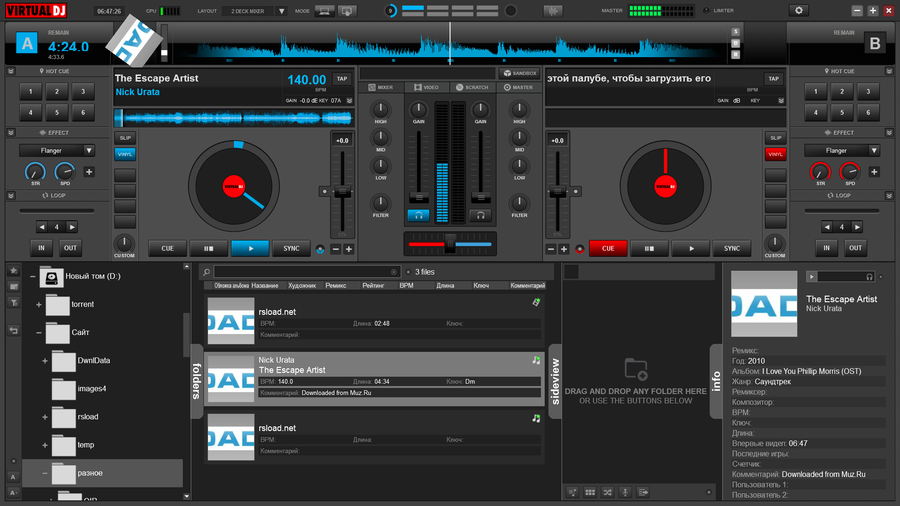900x506 pixels.
Task: Click deck B's red pitch reset dot
Action: (580, 249)
